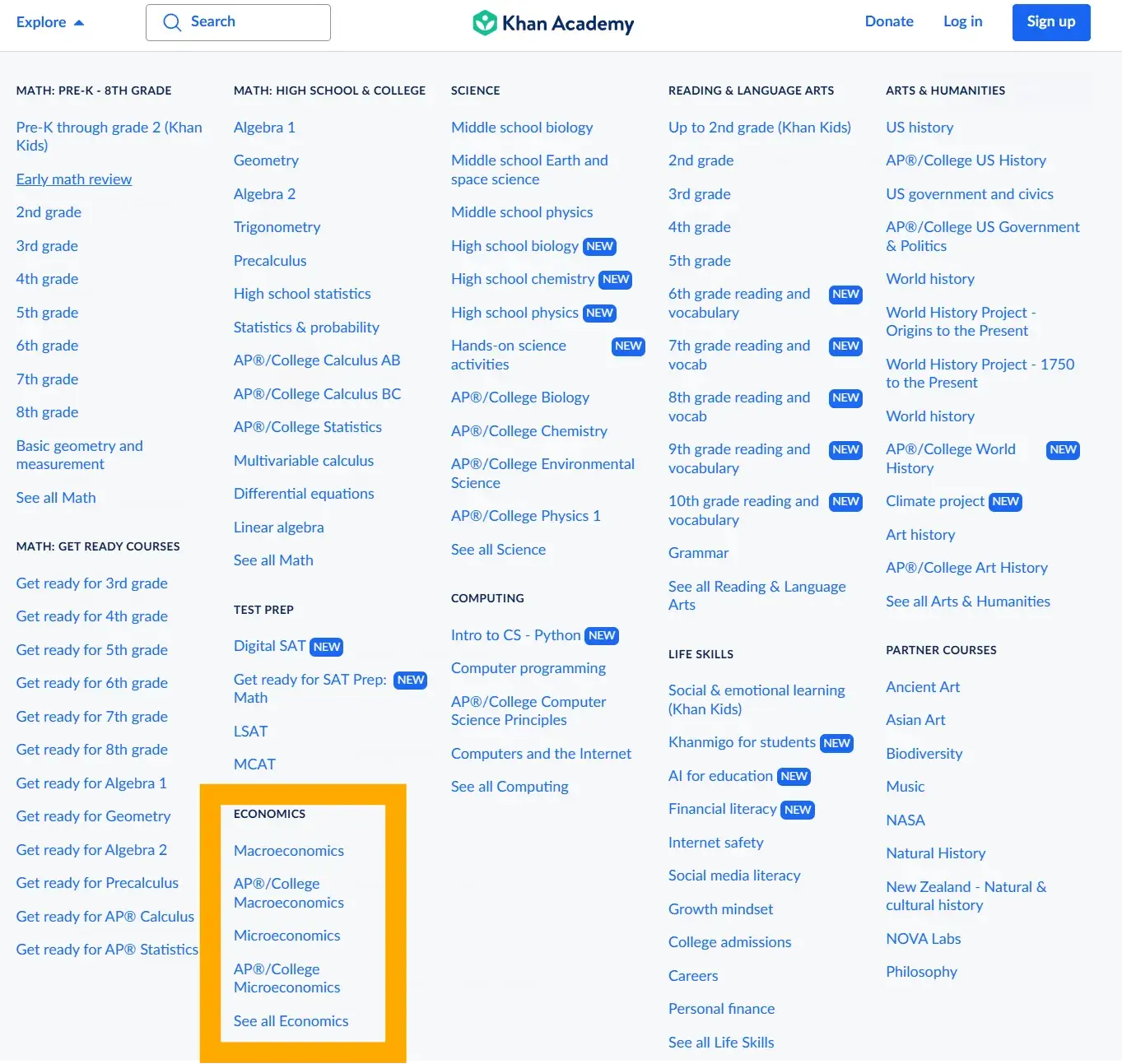Open Computer programming course
This screenshot has height=1064, width=1122.
tap(528, 668)
